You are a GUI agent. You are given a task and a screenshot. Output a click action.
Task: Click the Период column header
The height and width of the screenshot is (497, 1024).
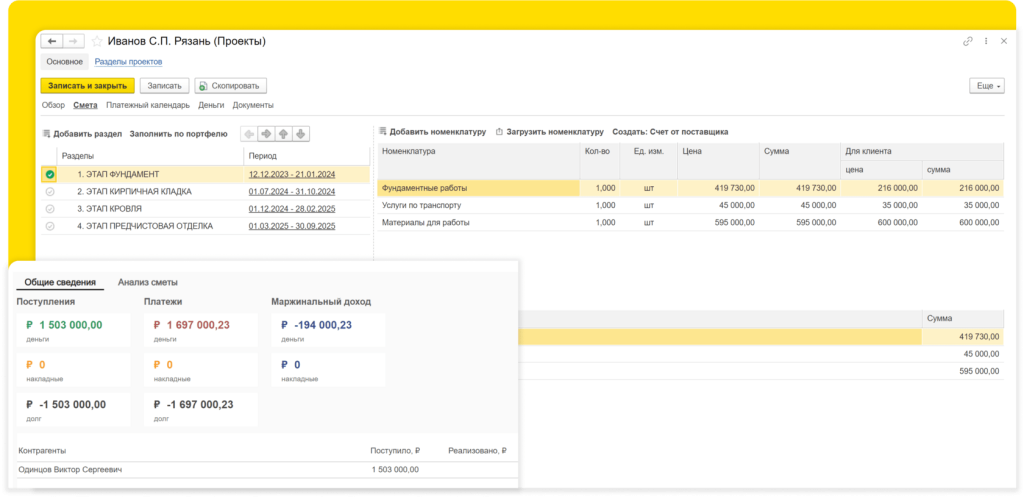coord(306,157)
